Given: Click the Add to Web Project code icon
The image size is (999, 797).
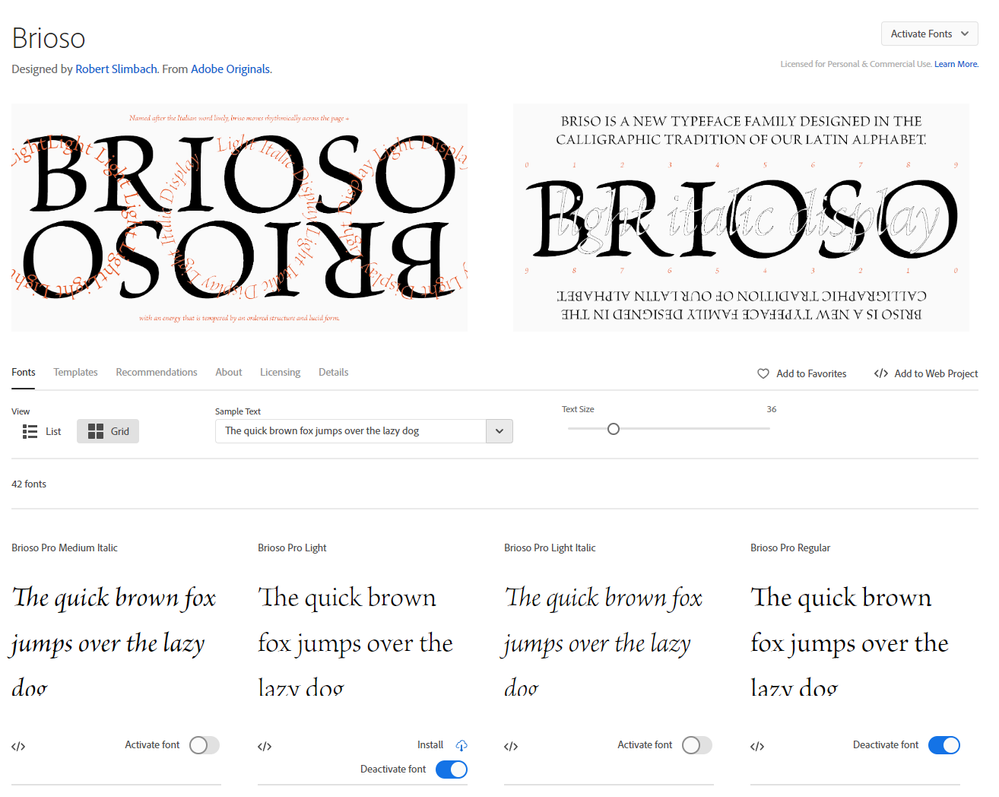Looking at the screenshot, I should coord(881,373).
